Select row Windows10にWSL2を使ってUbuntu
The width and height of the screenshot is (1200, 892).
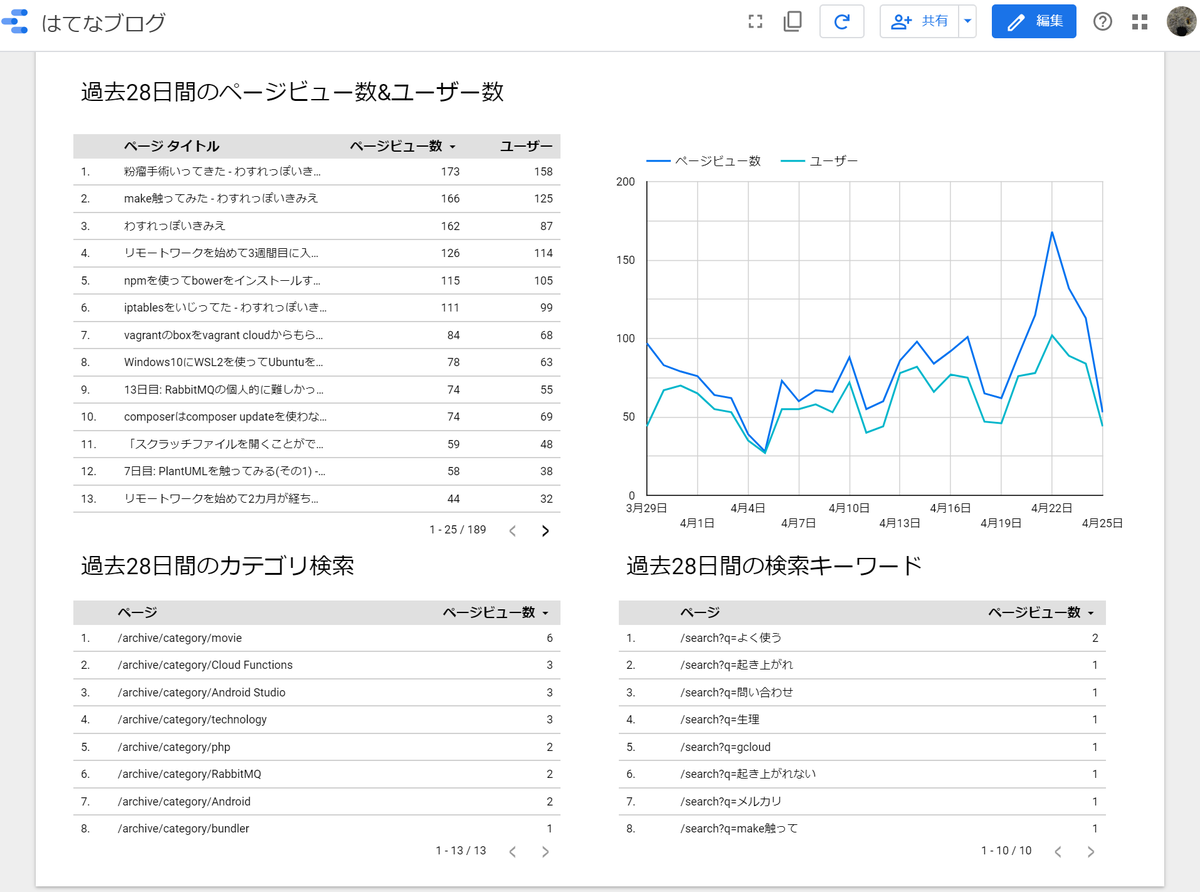point(316,362)
